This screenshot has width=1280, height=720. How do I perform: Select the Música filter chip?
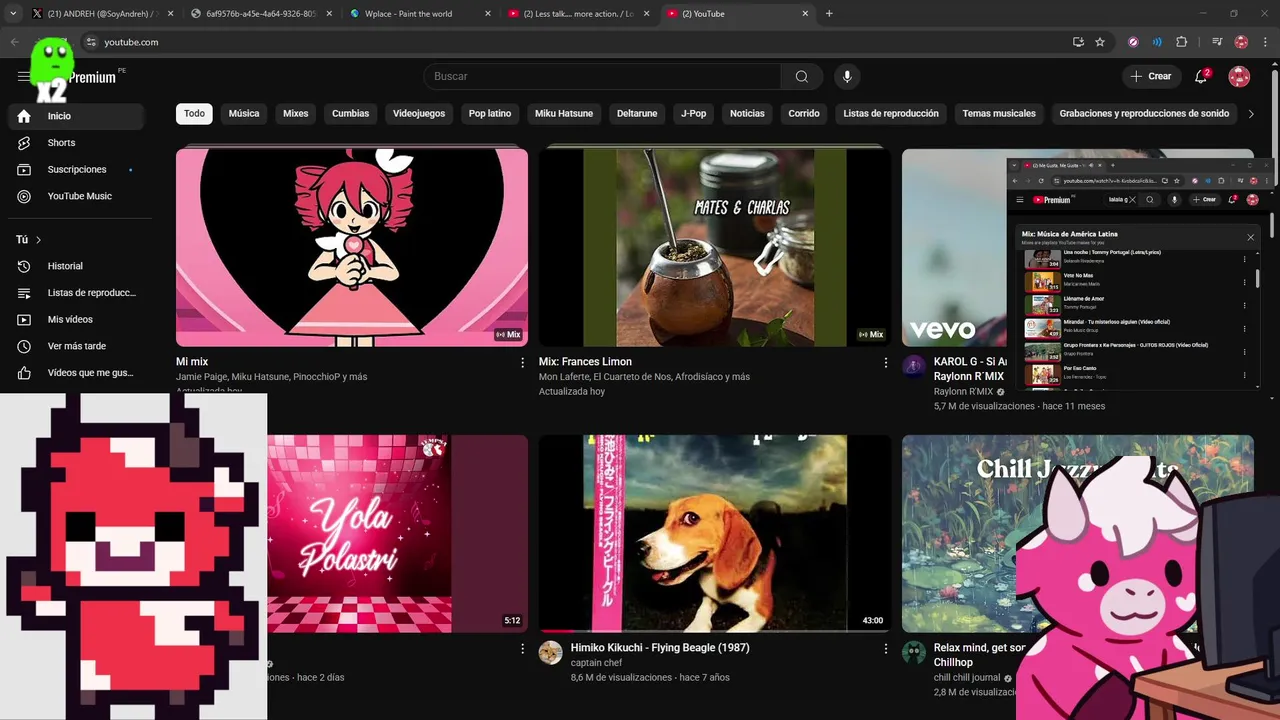[x=244, y=114]
